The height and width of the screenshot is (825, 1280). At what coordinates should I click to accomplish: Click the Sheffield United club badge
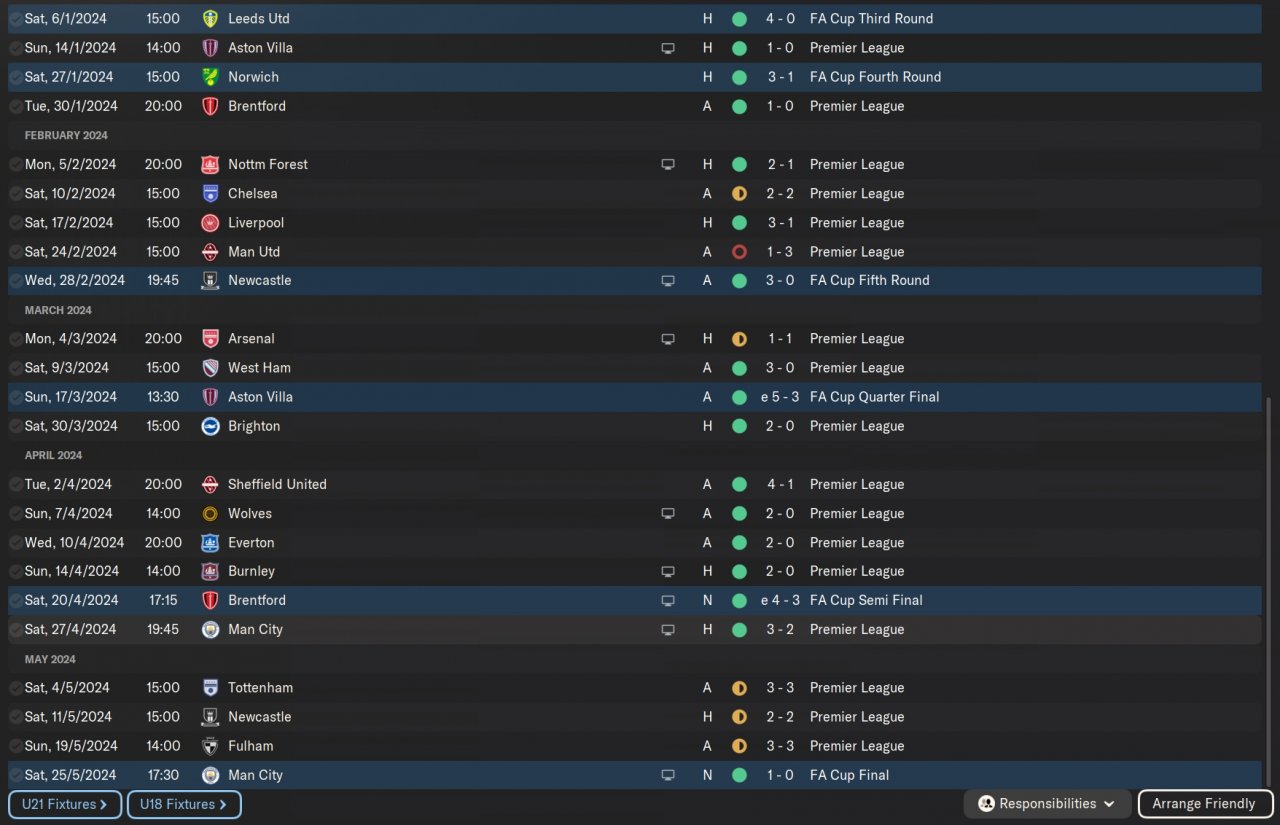[210, 485]
